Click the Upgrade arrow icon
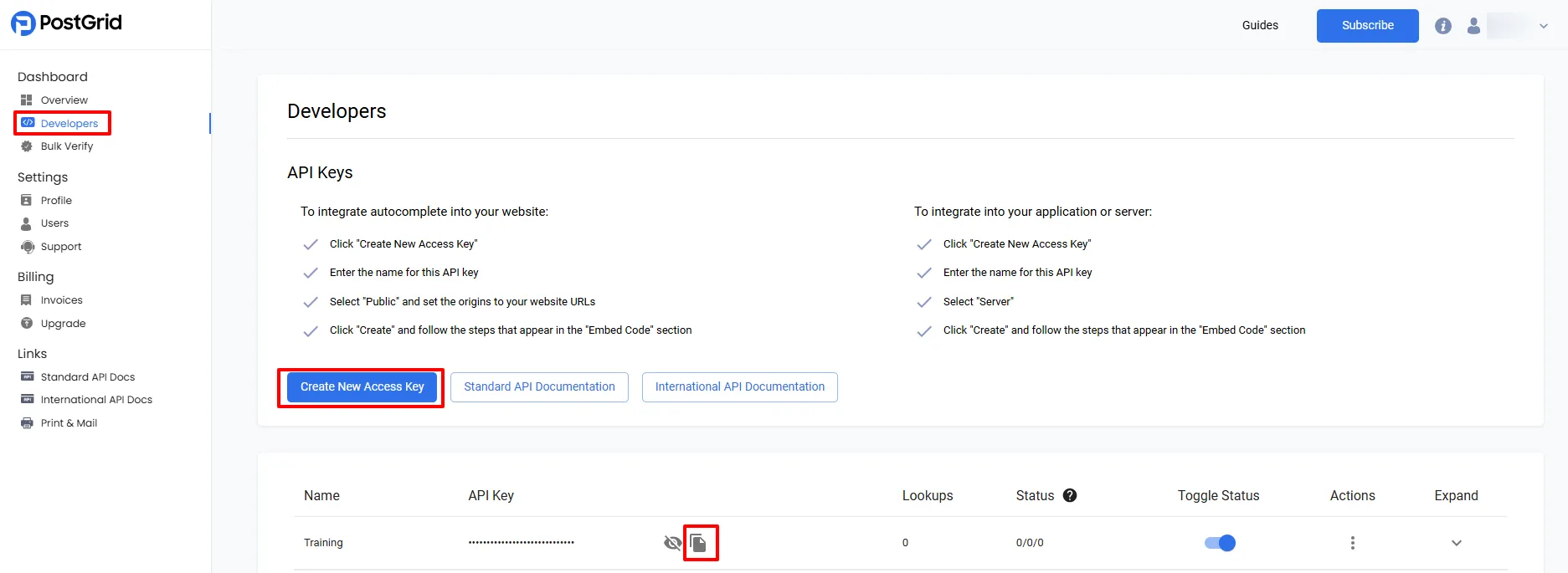1568x573 pixels. click(27, 324)
